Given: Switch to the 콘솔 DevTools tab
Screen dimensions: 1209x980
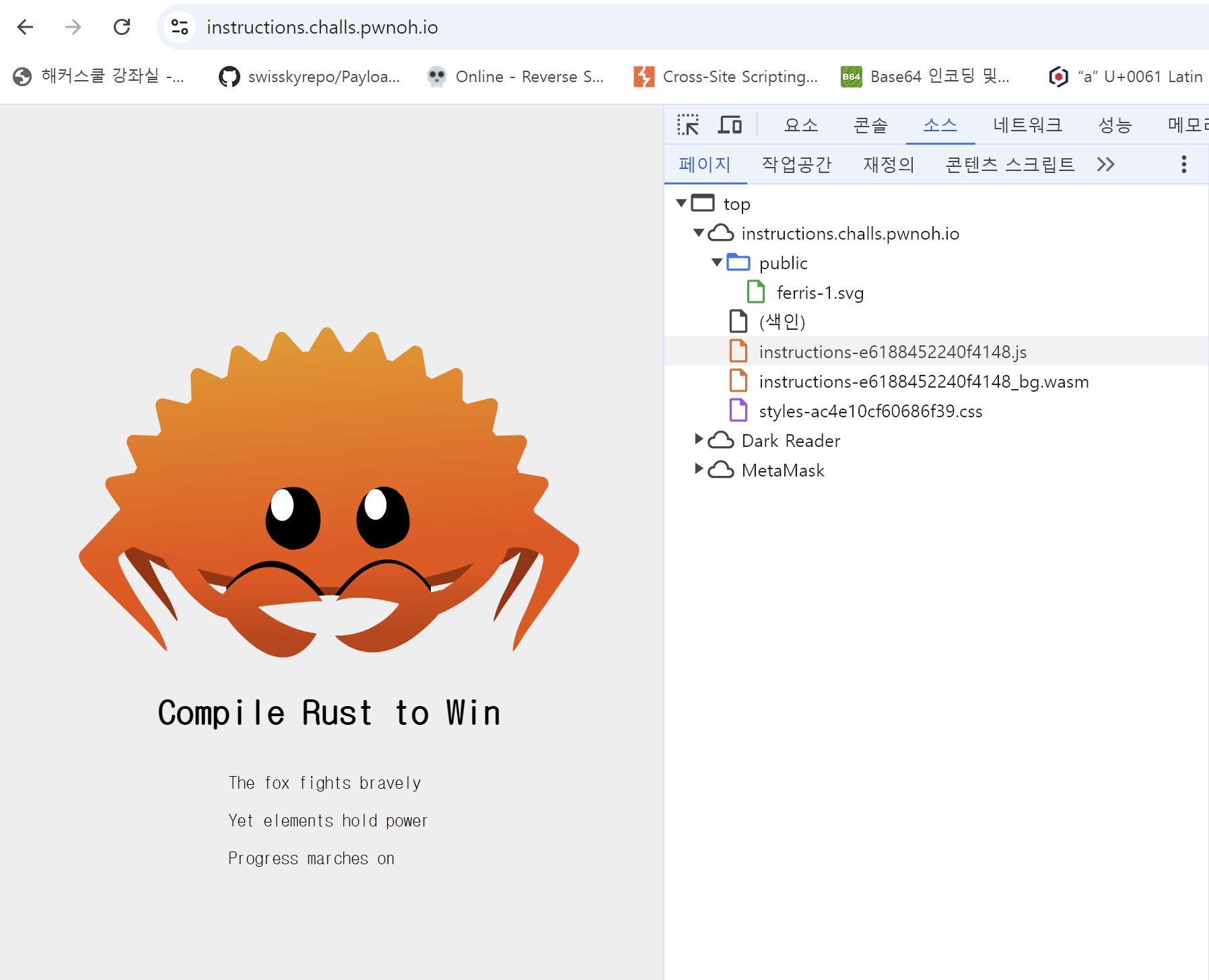Looking at the screenshot, I should [870, 125].
